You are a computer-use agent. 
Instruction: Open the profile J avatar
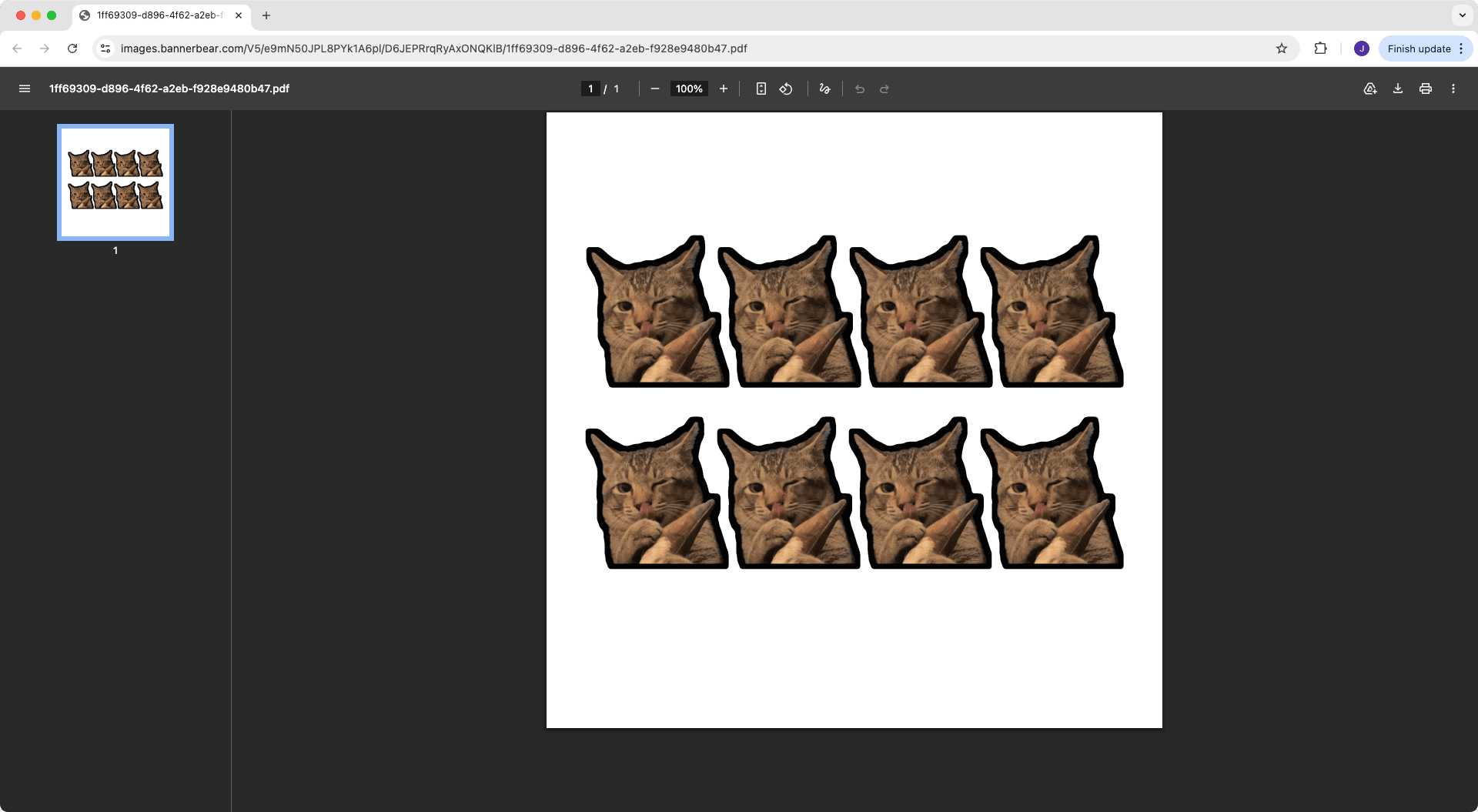(1362, 48)
